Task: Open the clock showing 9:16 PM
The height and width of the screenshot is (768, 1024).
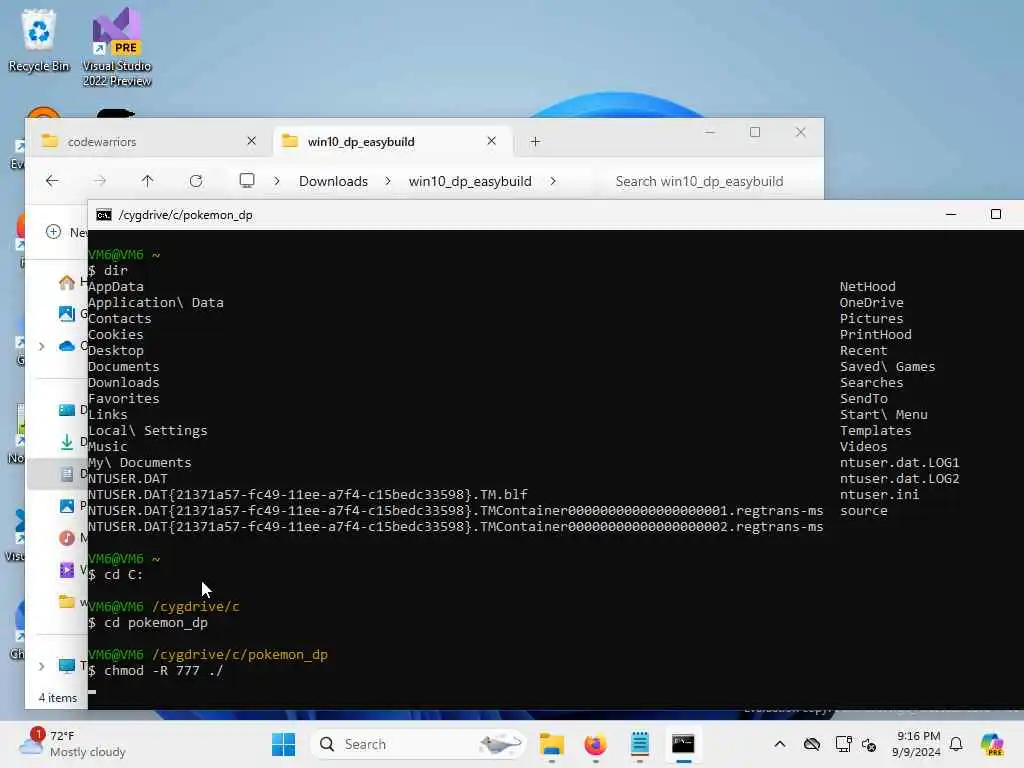Action: pyautogui.click(x=916, y=744)
